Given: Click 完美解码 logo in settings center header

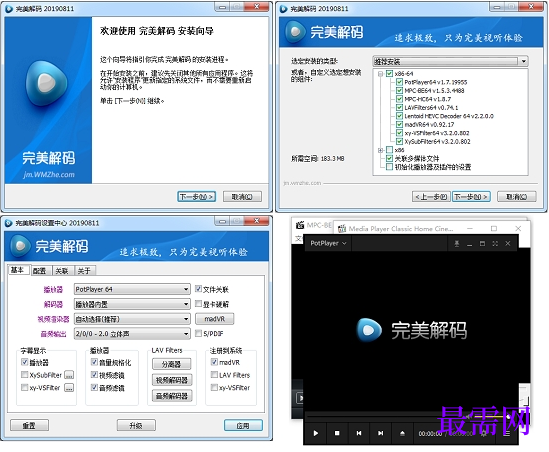Looking at the screenshot, I should point(20,246).
